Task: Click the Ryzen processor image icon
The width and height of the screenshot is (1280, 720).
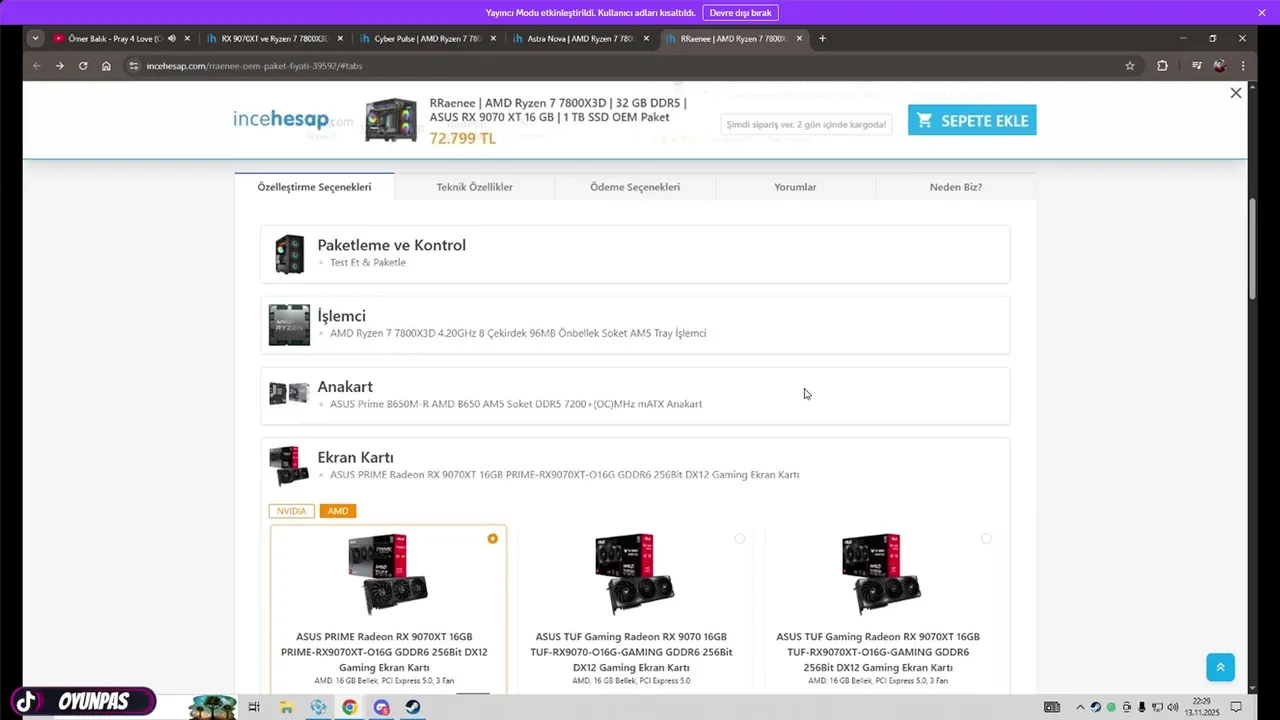Action: click(289, 325)
